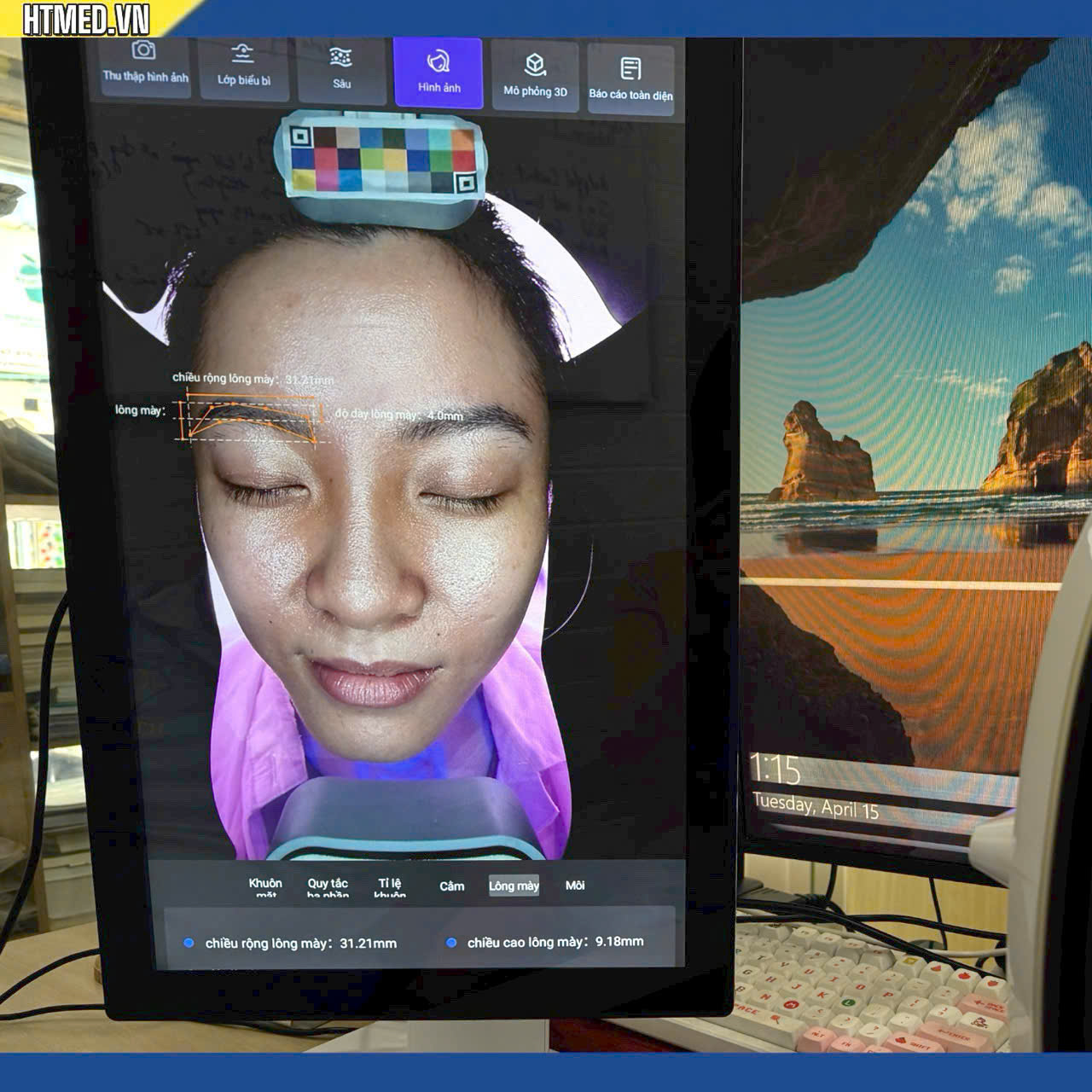The height and width of the screenshot is (1092, 1092).
Task: Click the layers icon above Lớp biểu bì
Action: [x=243, y=54]
